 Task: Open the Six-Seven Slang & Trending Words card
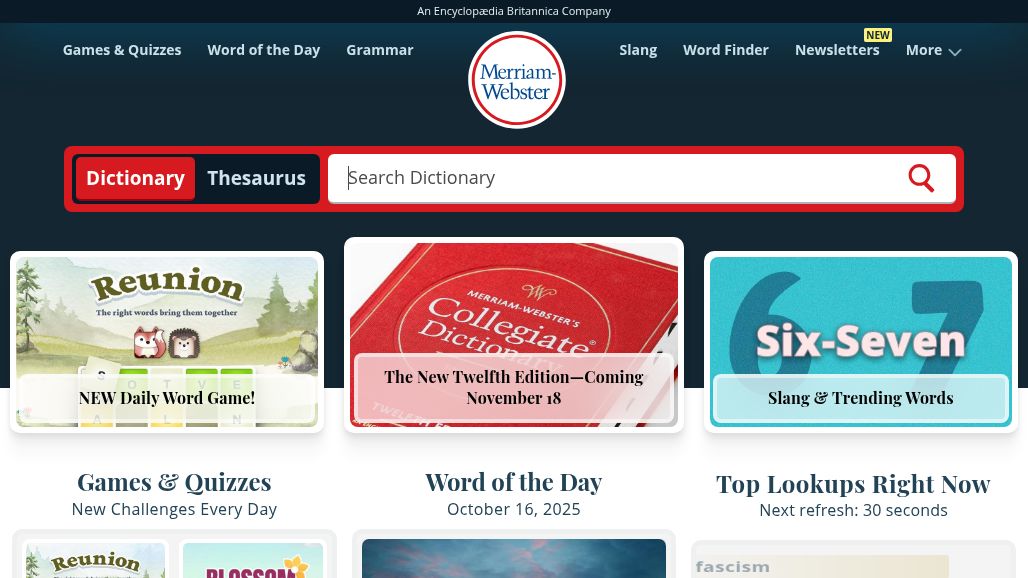point(861,341)
